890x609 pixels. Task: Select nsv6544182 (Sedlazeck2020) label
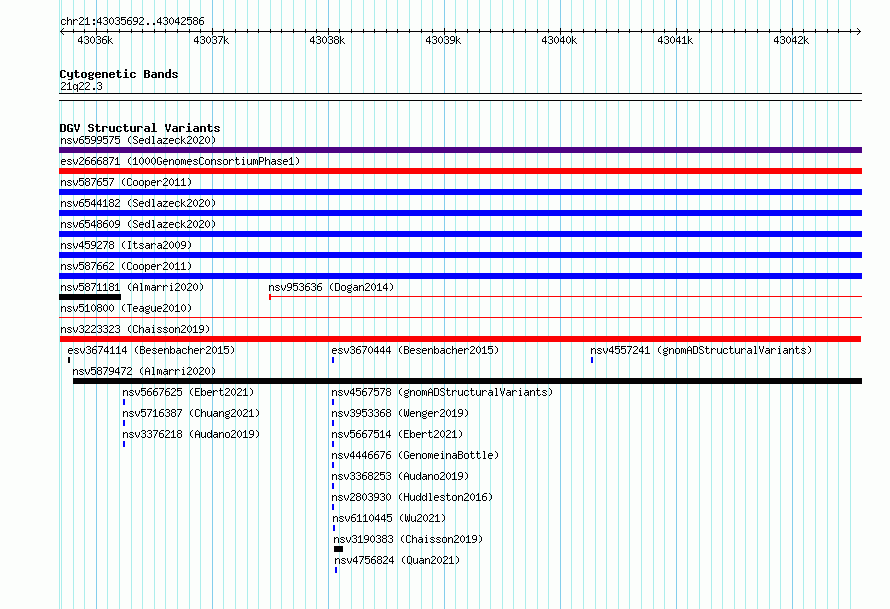(x=138, y=203)
